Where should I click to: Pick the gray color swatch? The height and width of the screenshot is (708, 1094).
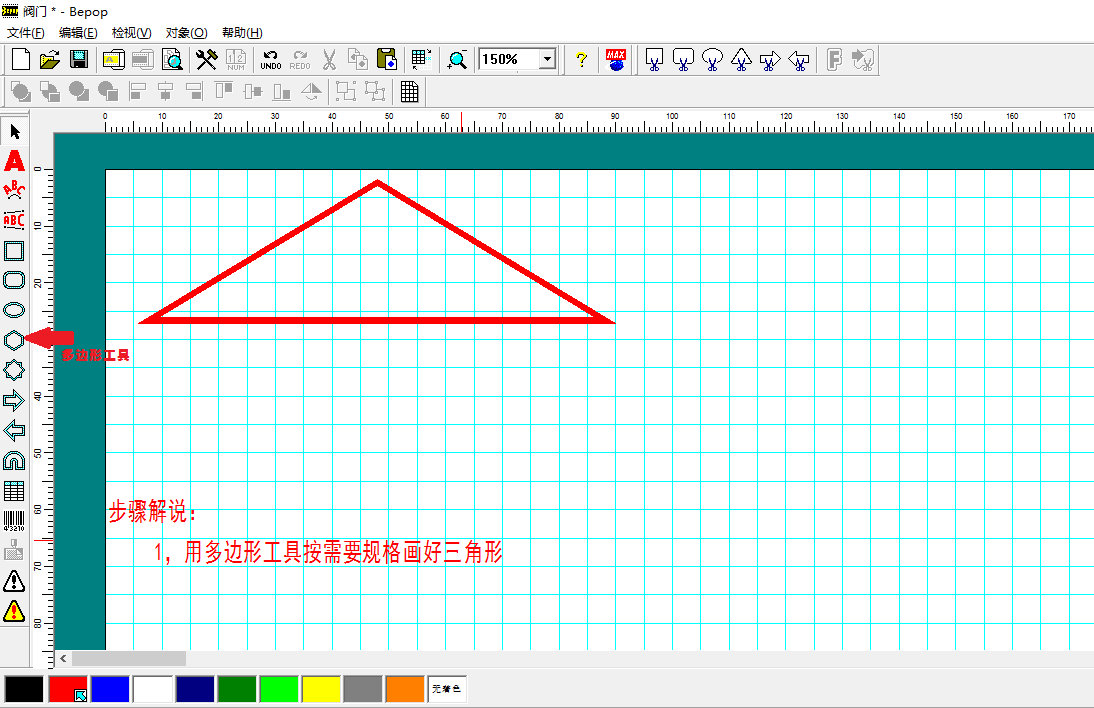pyautogui.click(x=363, y=689)
